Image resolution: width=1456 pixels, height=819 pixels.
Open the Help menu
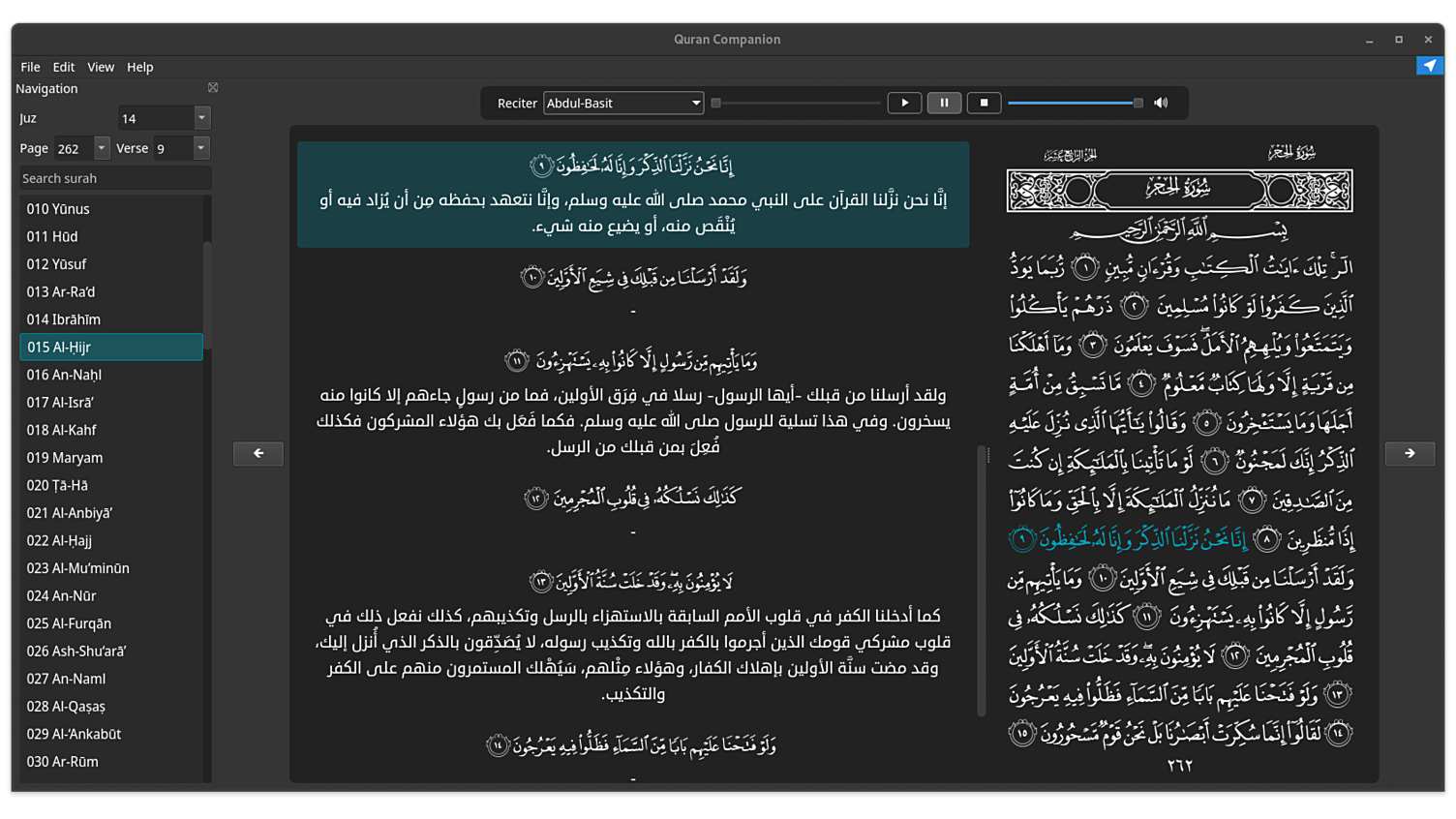tap(140, 67)
